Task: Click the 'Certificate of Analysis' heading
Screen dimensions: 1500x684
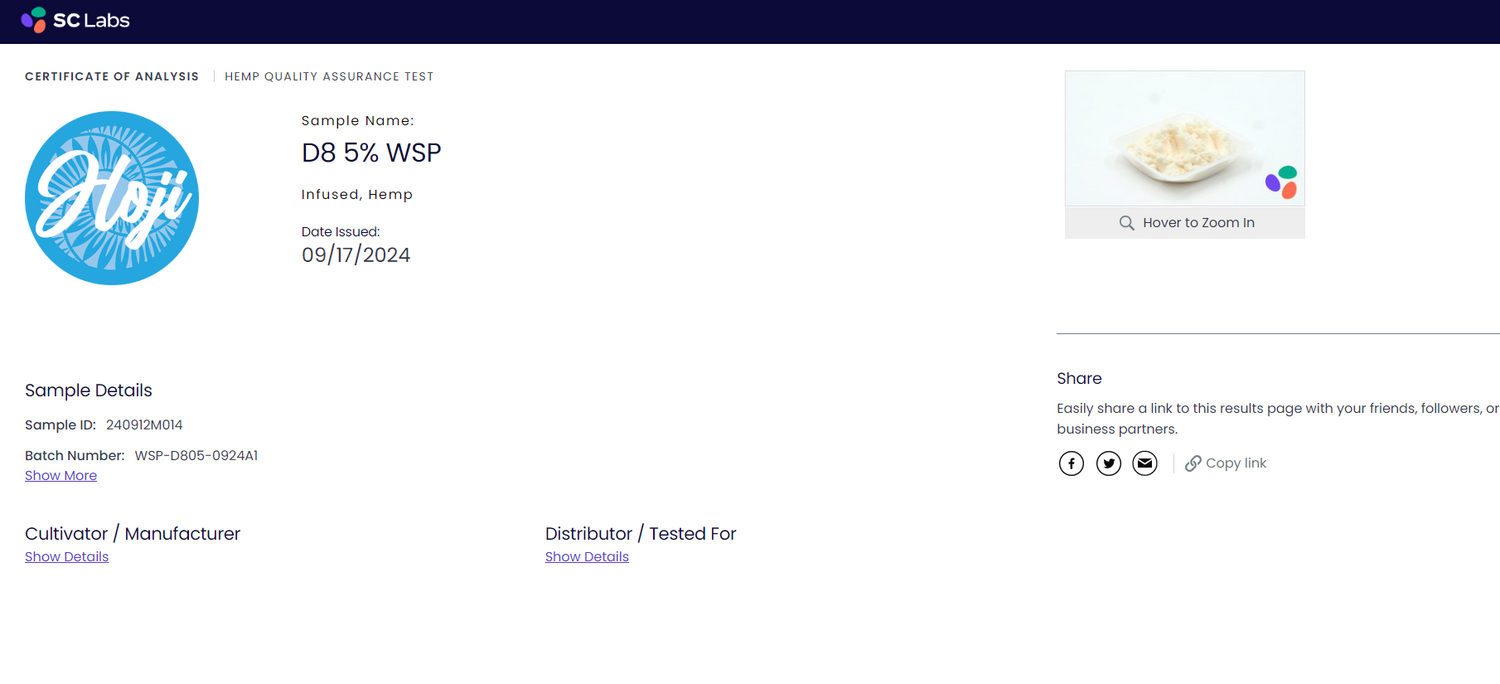Action: pos(112,77)
